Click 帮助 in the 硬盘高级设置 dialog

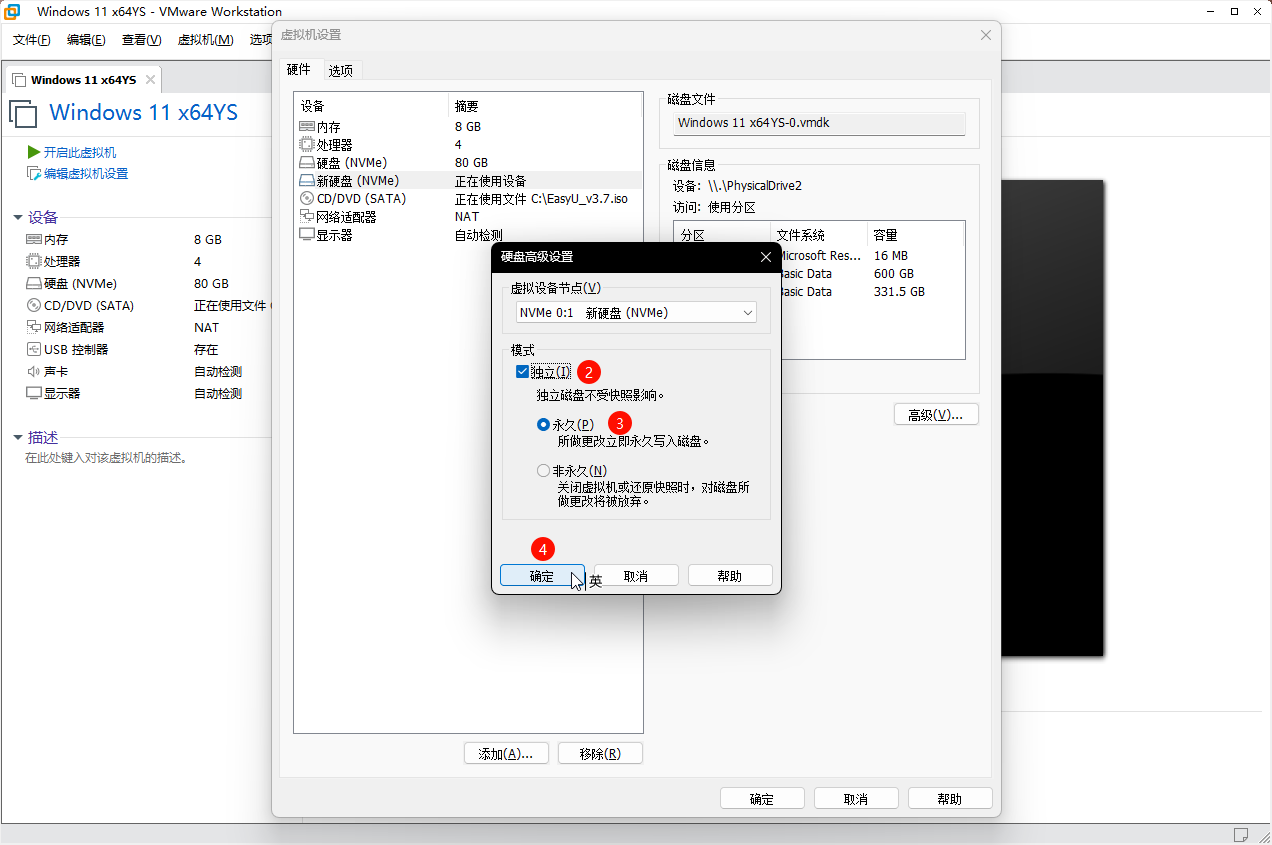[730, 576]
